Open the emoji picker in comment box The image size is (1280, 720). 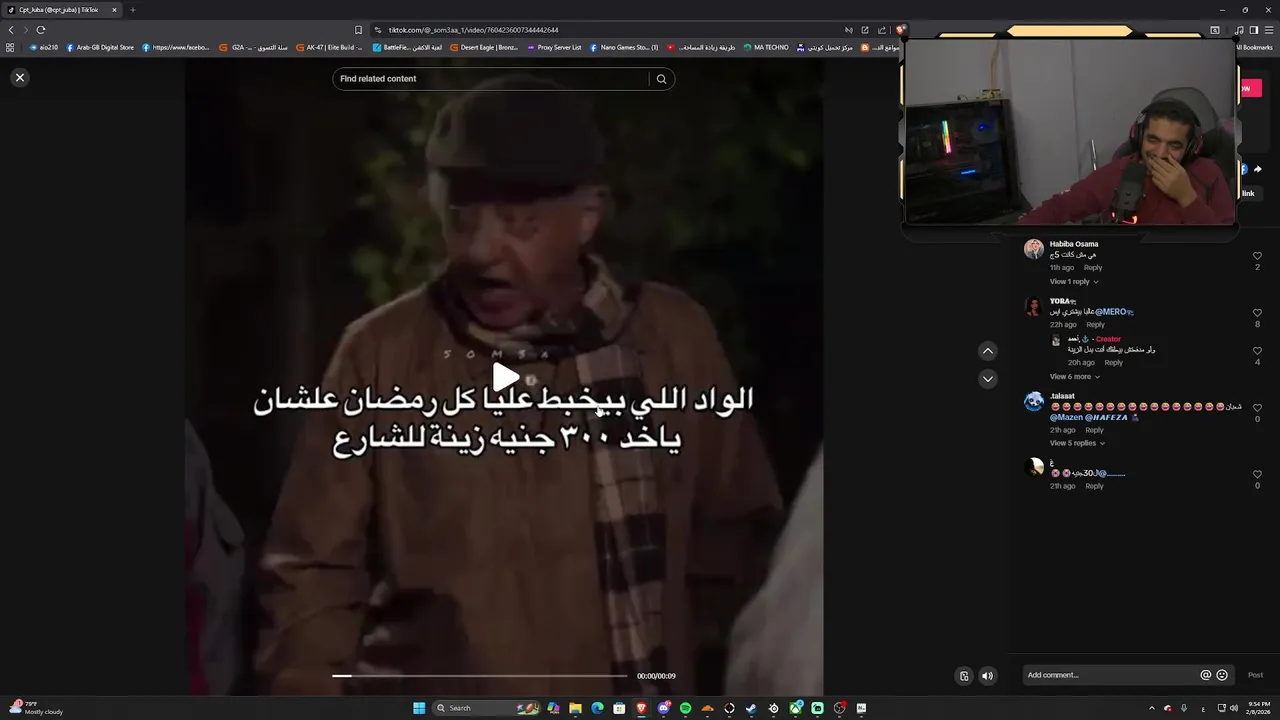1222,675
